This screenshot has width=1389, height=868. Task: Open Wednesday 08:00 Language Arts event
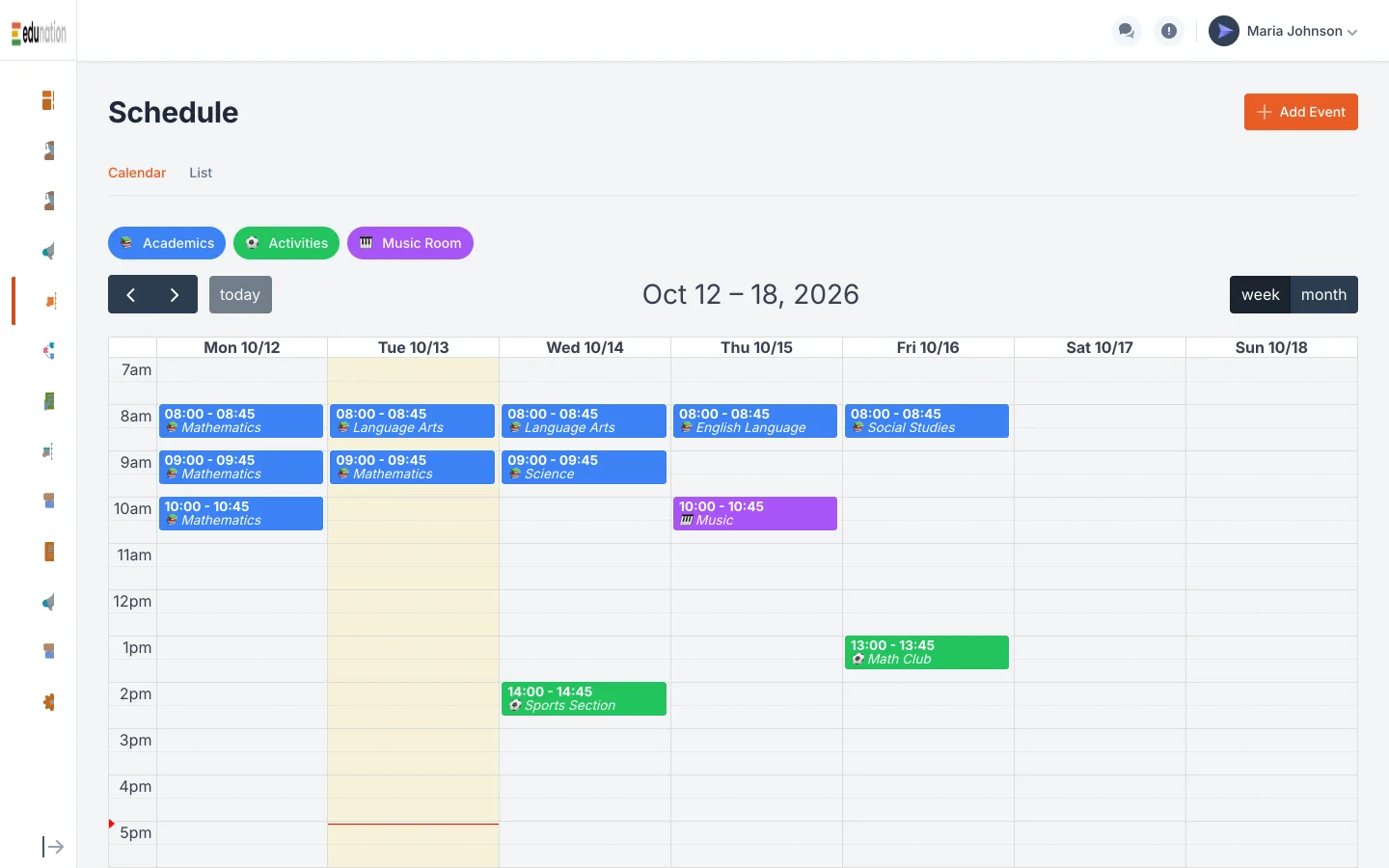pyautogui.click(x=585, y=420)
